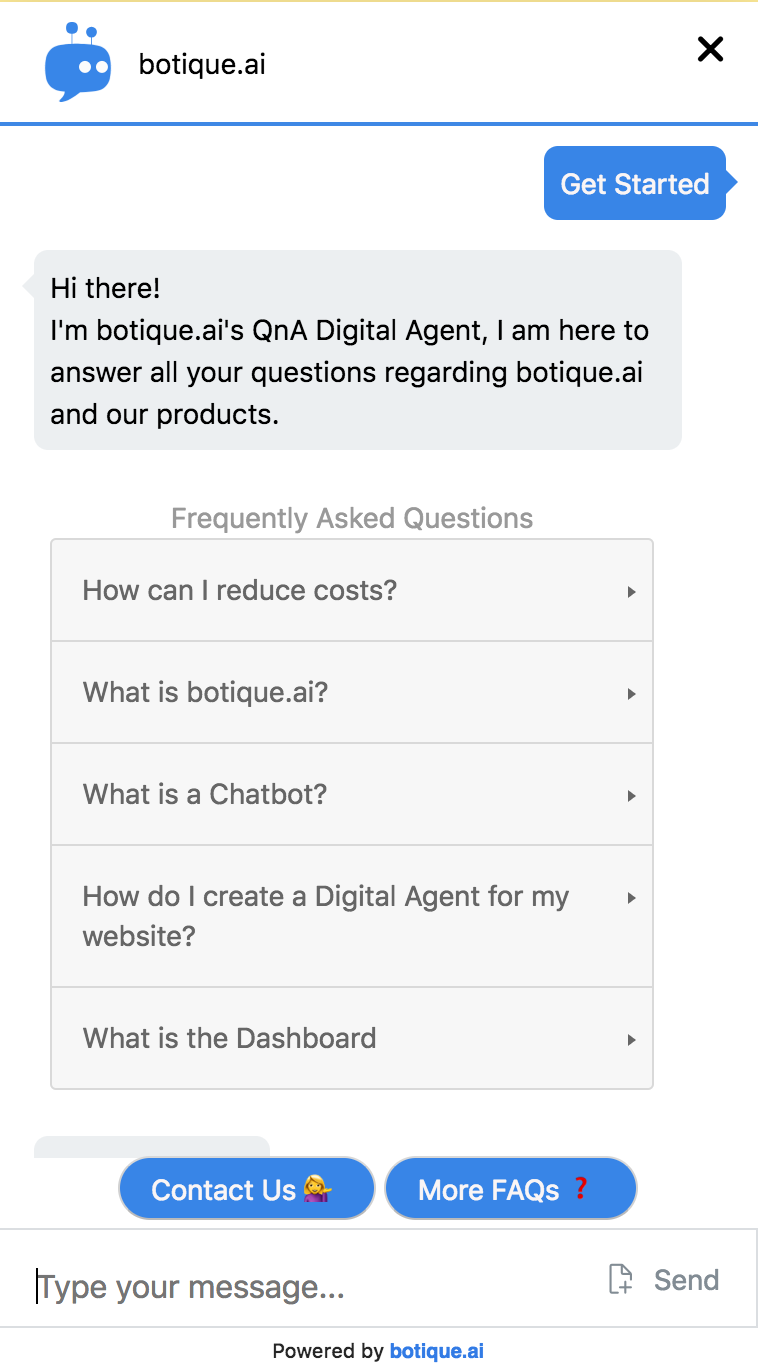
Task: Click the red question mark emoji icon
Action: coord(580,1189)
